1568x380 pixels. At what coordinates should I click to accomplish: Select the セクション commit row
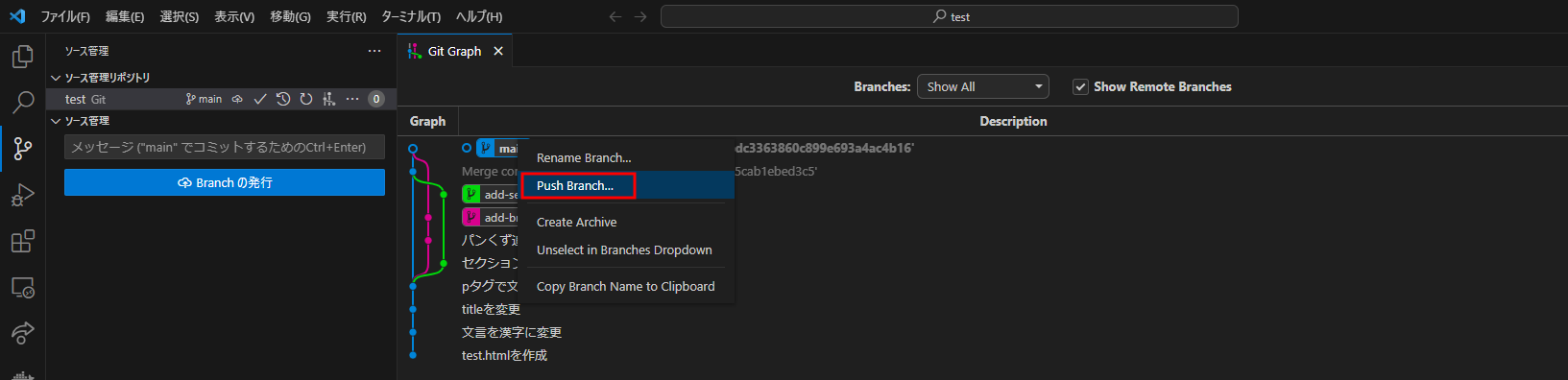point(982,263)
